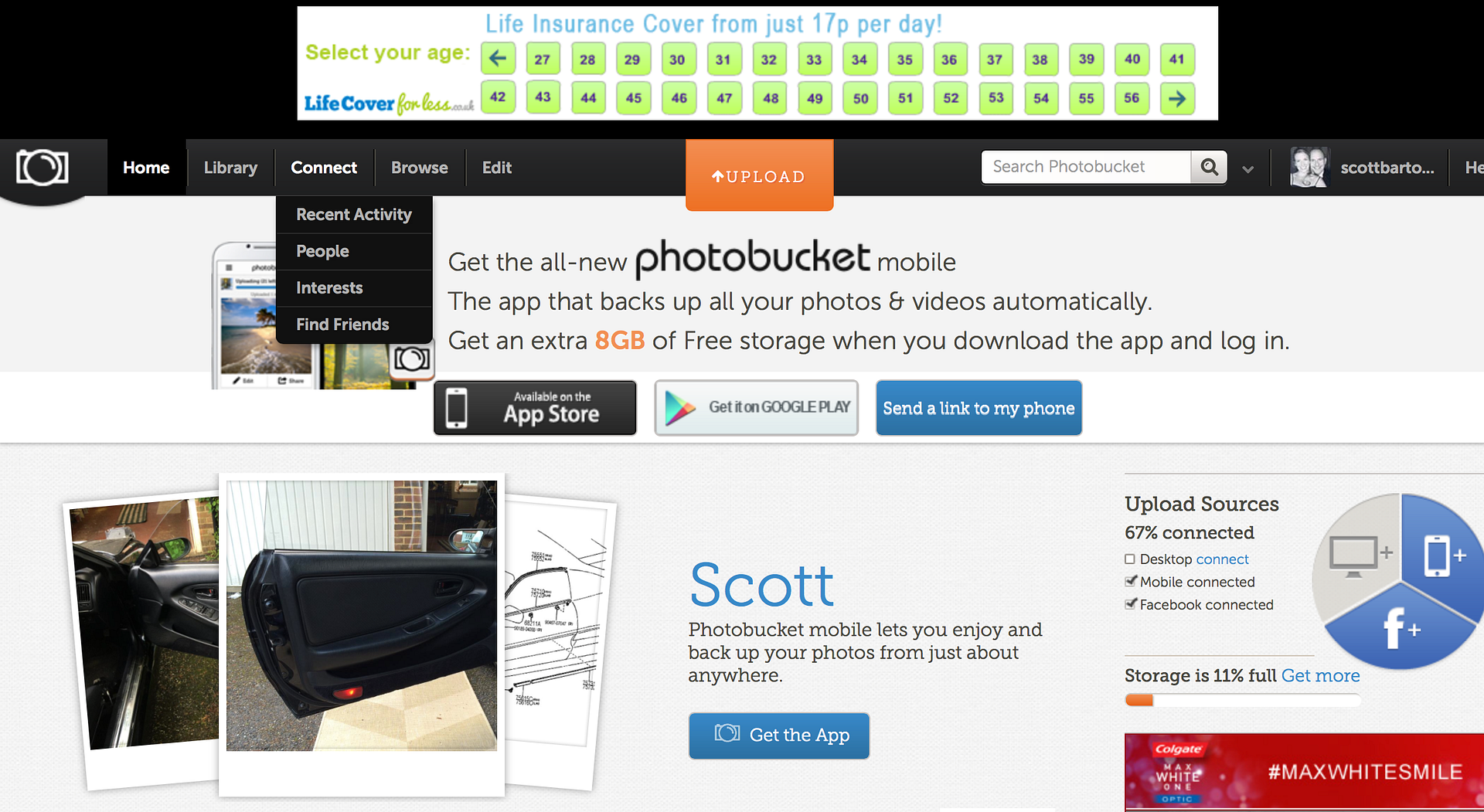Select Find Friends from Connect menu

point(354,324)
